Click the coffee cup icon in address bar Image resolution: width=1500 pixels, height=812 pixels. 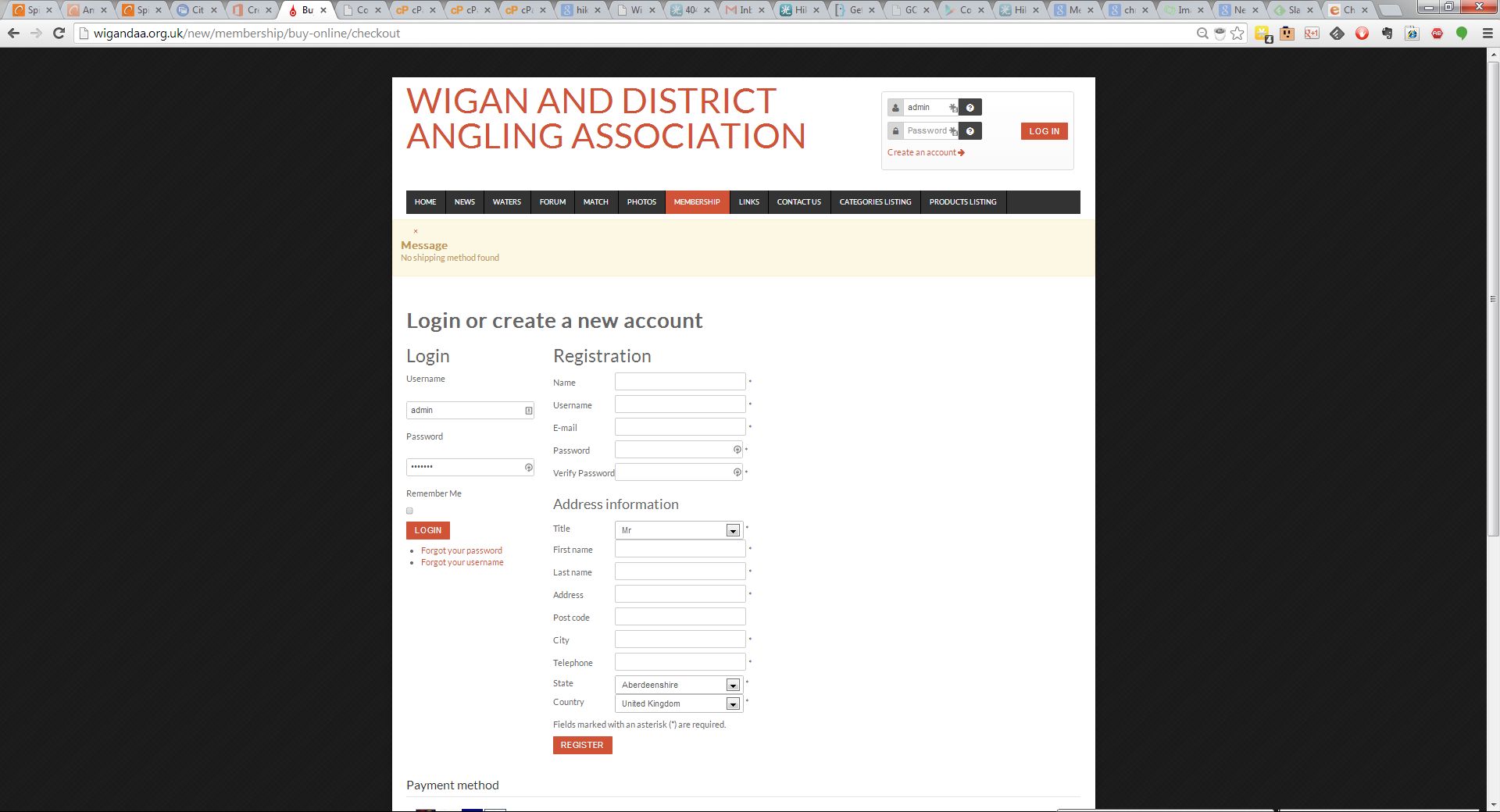[x=1220, y=34]
